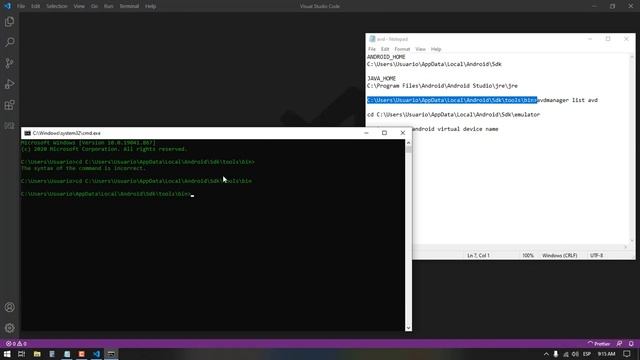Screen dimensions: 640x360
Task: Open Notepad Help menu
Action: point(436,49)
